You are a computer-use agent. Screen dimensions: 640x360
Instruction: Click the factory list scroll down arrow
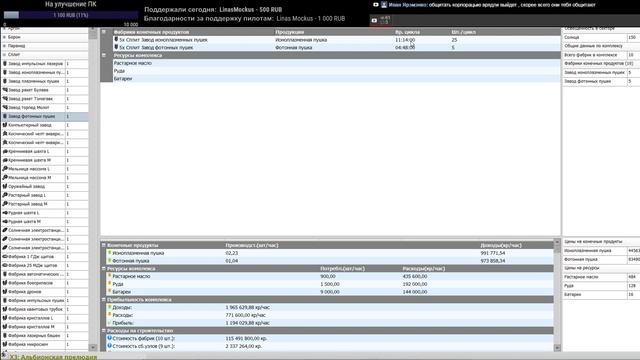[x=93, y=347]
